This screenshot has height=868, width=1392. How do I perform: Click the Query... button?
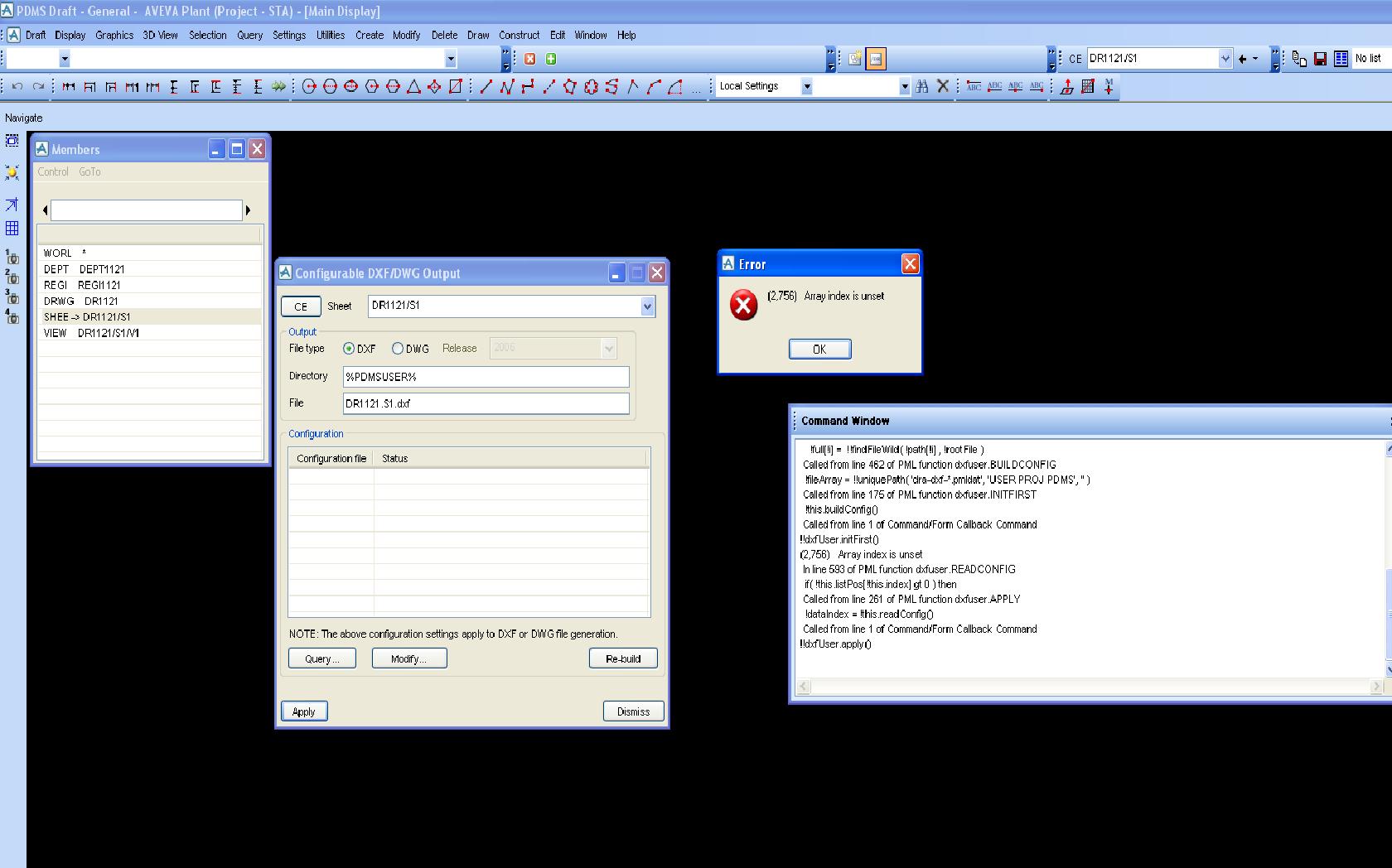[x=322, y=658]
